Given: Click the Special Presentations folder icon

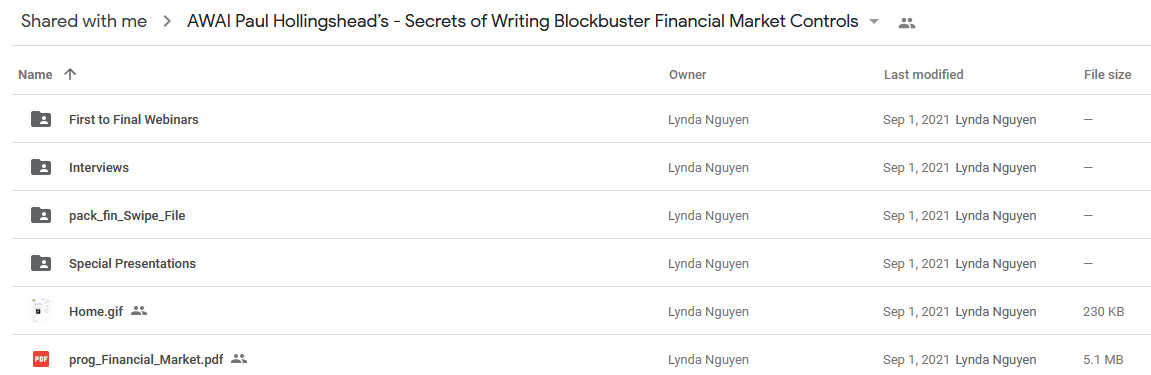Looking at the screenshot, I should click(x=41, y=263).
